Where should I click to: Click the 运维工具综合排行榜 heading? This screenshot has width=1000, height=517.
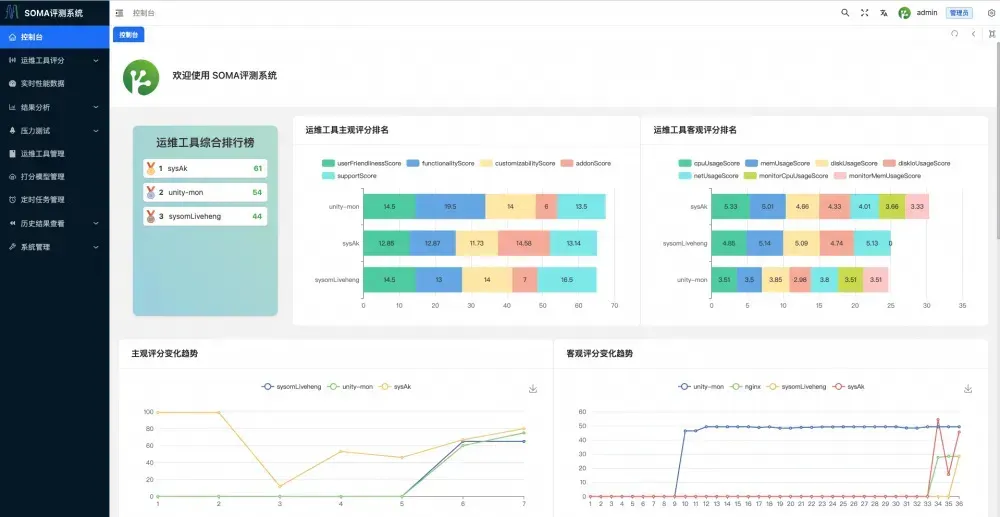[205, 143]
